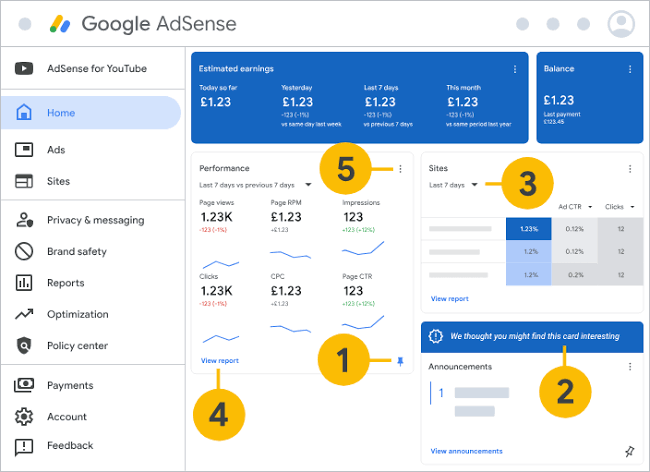Open Payments using the money icon
Screen dimensions: 650x472
tap(24, 385)
